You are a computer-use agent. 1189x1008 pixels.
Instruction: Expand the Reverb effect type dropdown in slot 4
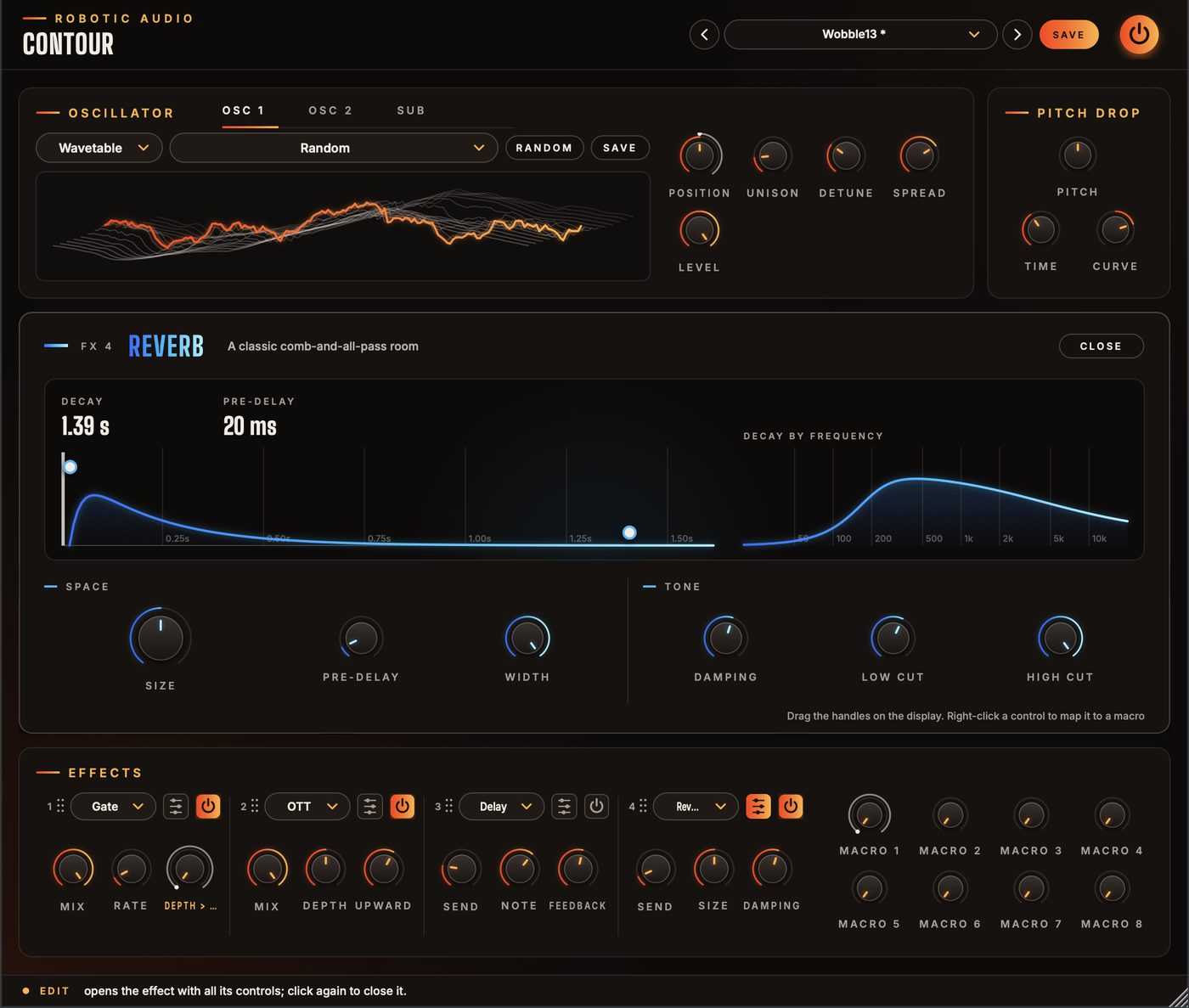[x=696, y=807]
